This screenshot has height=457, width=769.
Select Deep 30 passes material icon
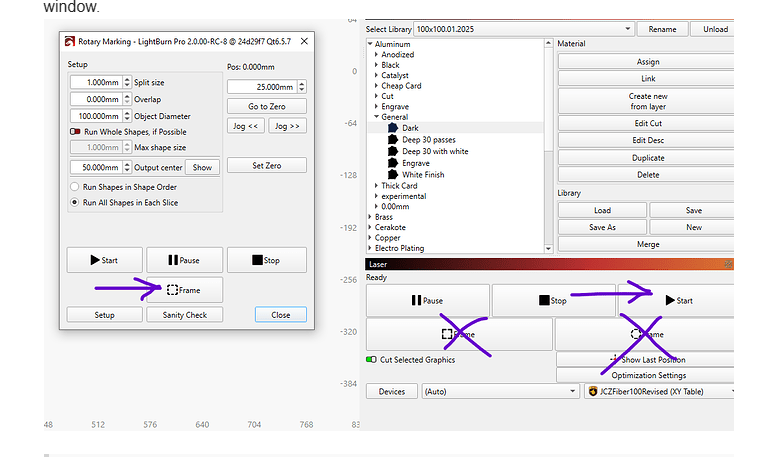pyautogui.click(x=393, y=139)
